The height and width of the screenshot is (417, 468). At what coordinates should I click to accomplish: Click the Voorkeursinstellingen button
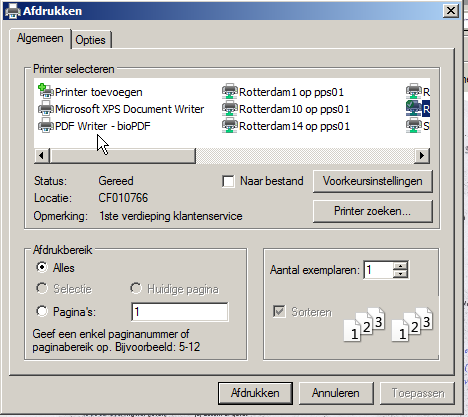(x=373, y=181)
